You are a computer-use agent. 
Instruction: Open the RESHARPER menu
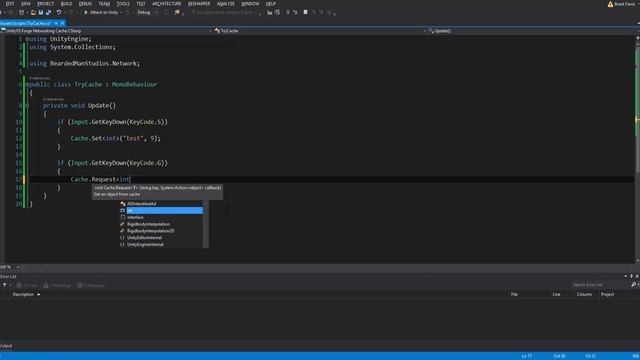[x=199, y=4]
